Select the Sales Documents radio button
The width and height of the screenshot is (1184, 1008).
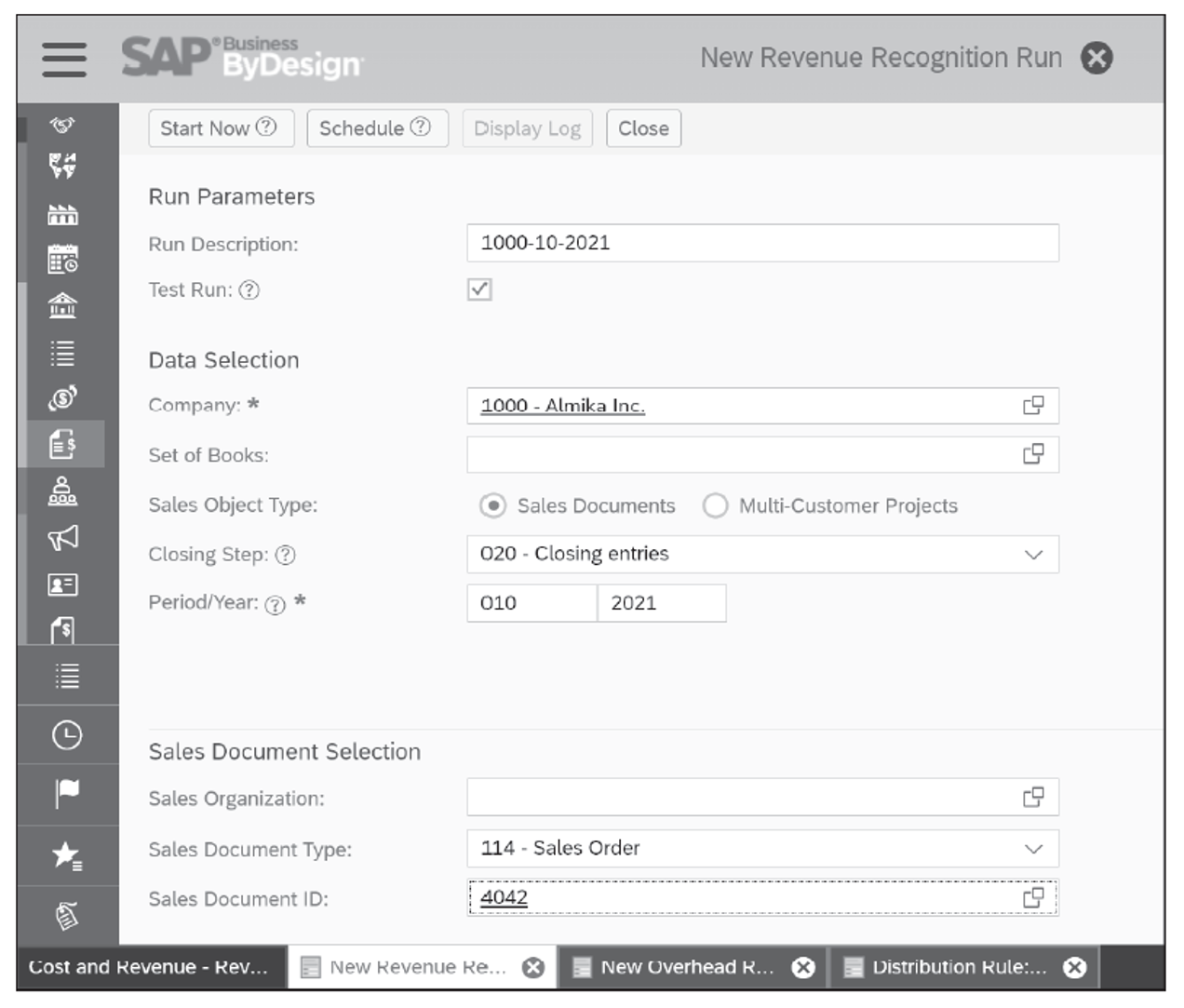click(493, 505)
